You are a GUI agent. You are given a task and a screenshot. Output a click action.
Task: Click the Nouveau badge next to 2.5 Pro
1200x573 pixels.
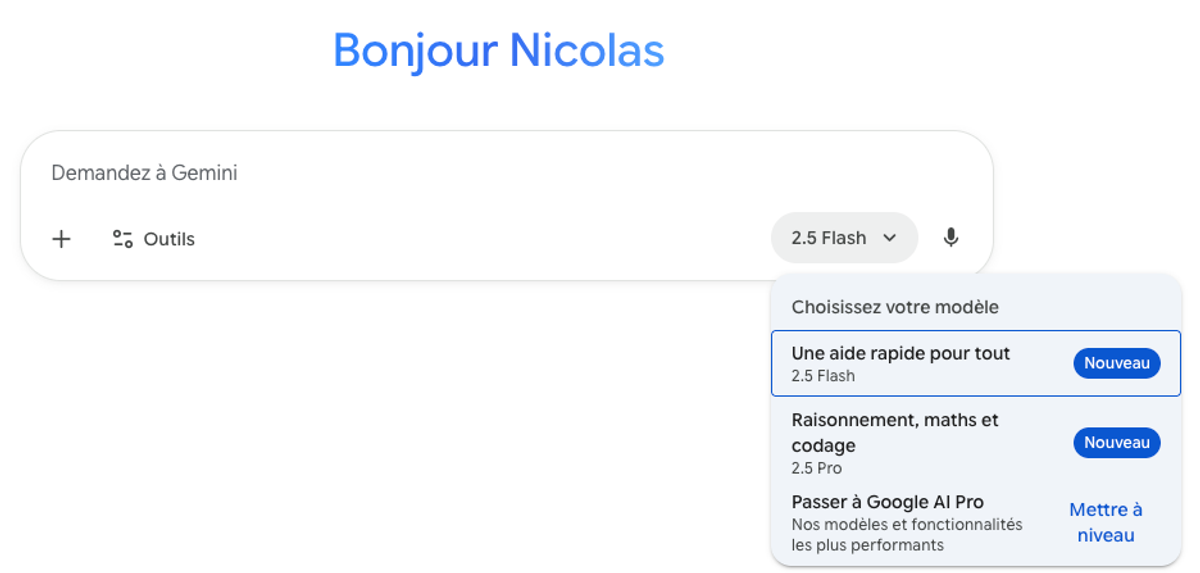(1116, 443)
